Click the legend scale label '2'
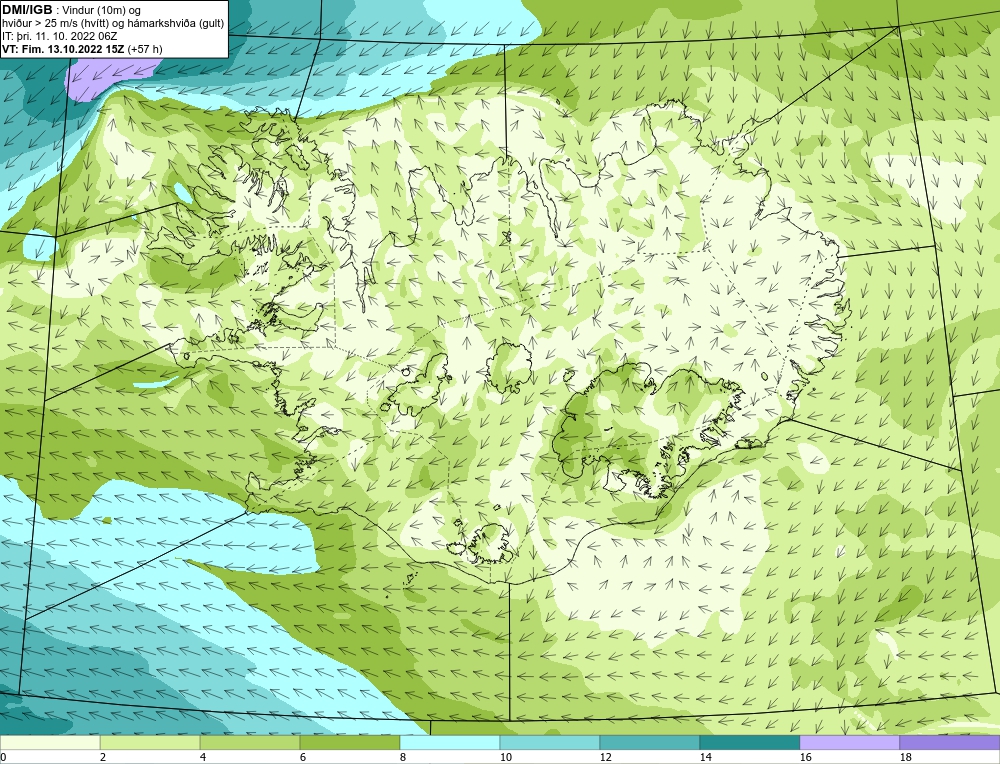Viewport: 1000px width, 764px height. pos(103,758)
